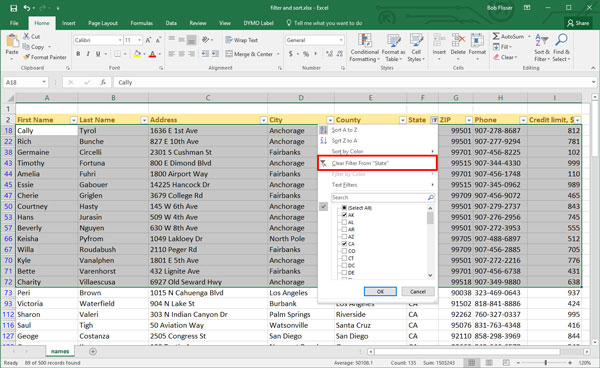The height and width of the screenshot is (368, 600).
Task: Click AutoSum sigma icon
Action: 496,36
